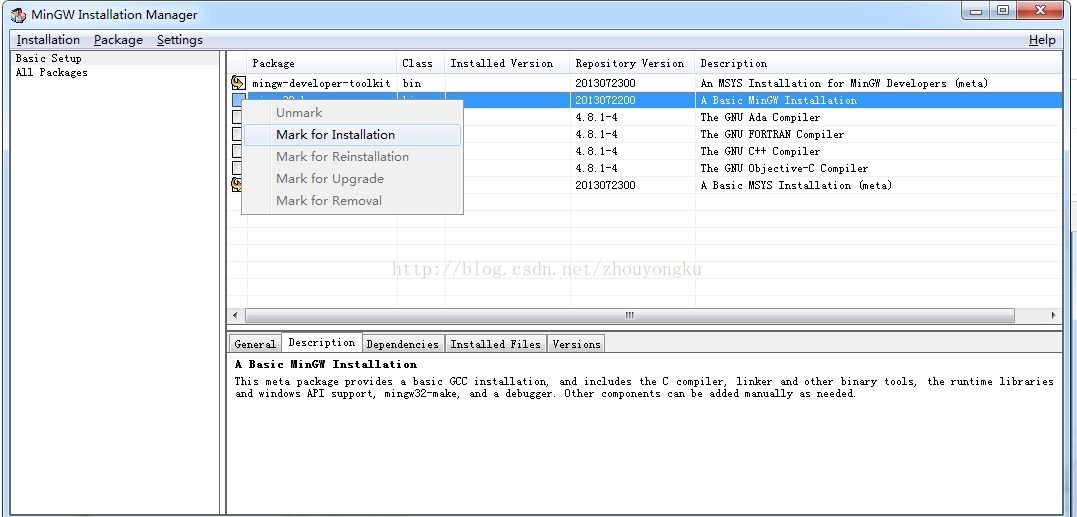Click the MinGW Installation Manager title bar icon
The height and width of the screenshot is (517, 1077).
(18, 14)
